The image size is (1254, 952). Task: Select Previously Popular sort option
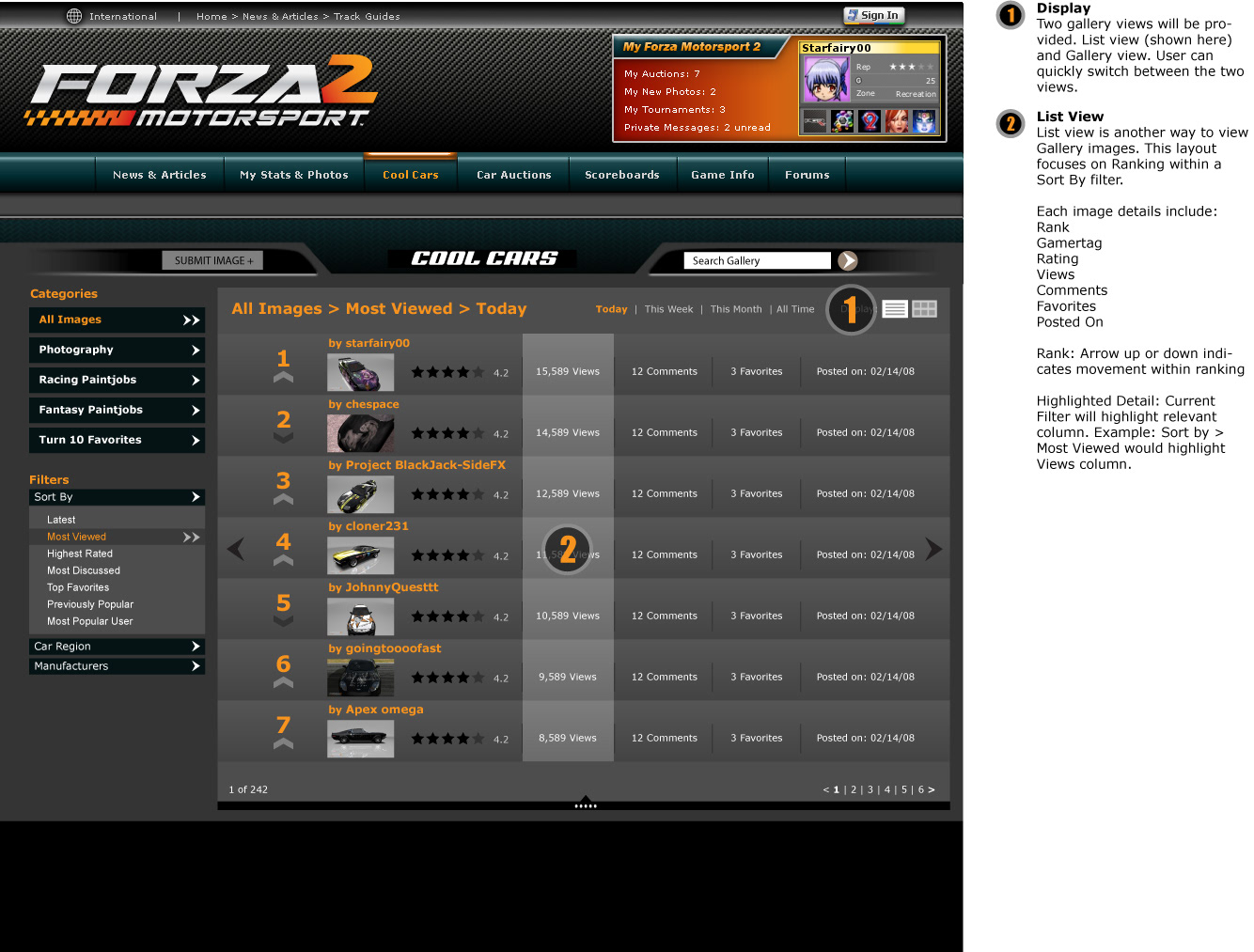coord(90,604)
